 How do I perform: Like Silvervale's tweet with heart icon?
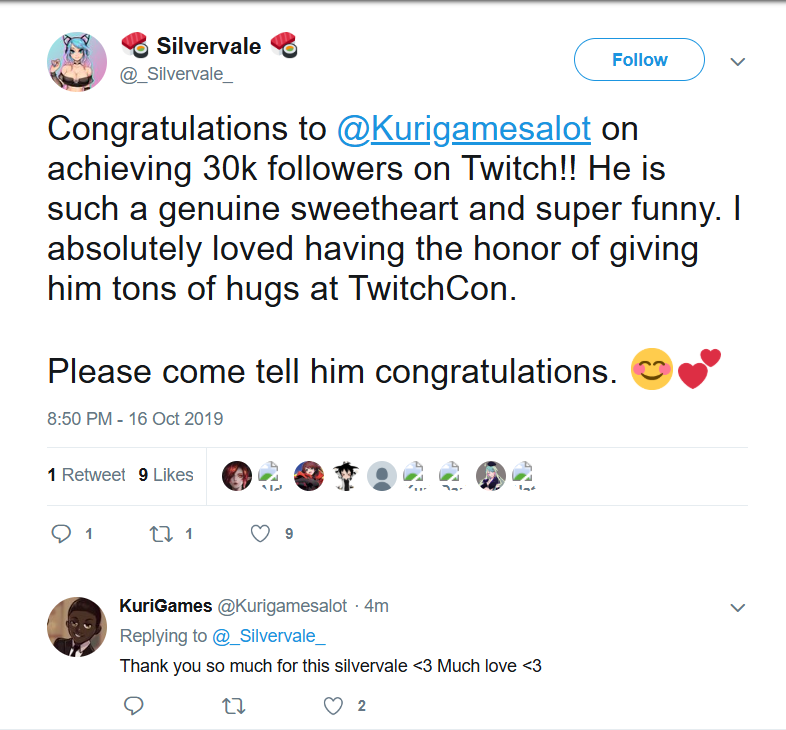coord(260,534)
